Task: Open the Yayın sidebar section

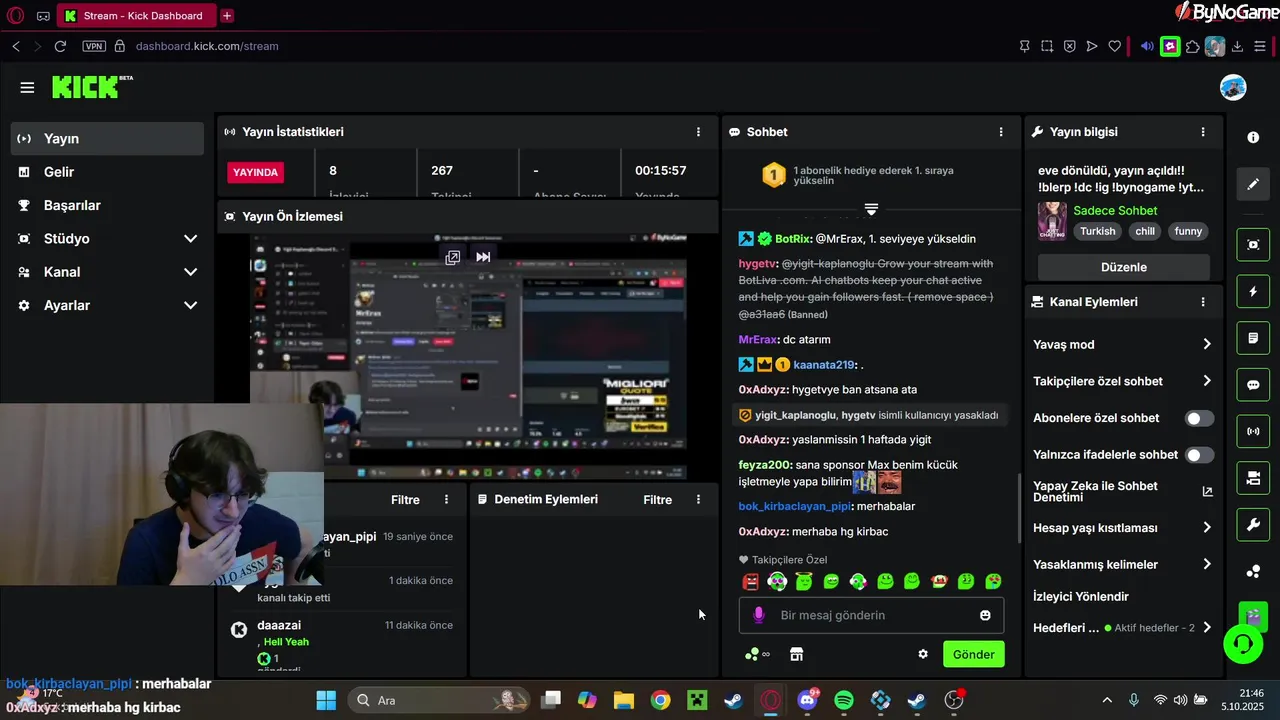Action: 107,138
